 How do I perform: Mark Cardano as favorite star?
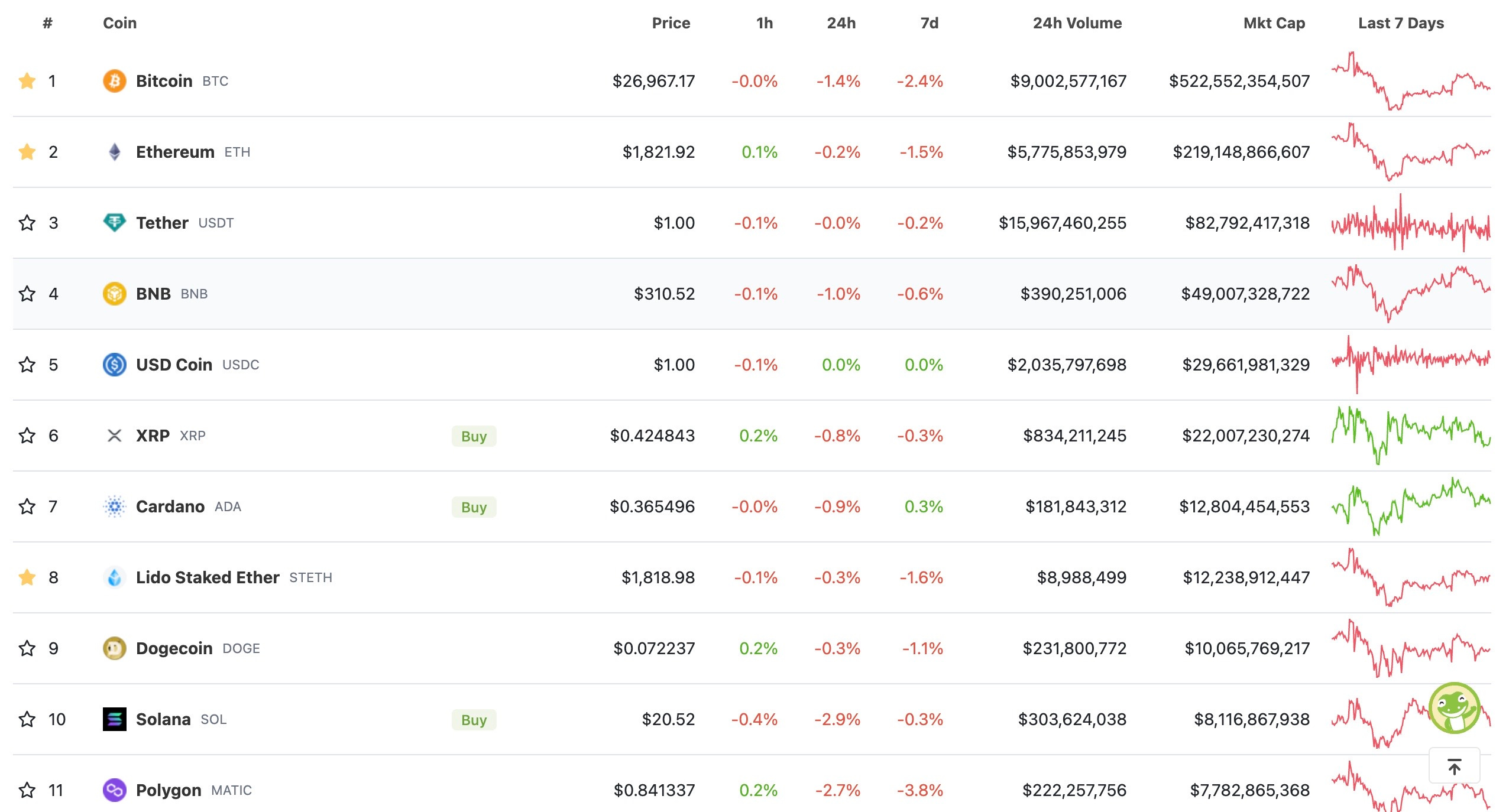tap(27, 506)
